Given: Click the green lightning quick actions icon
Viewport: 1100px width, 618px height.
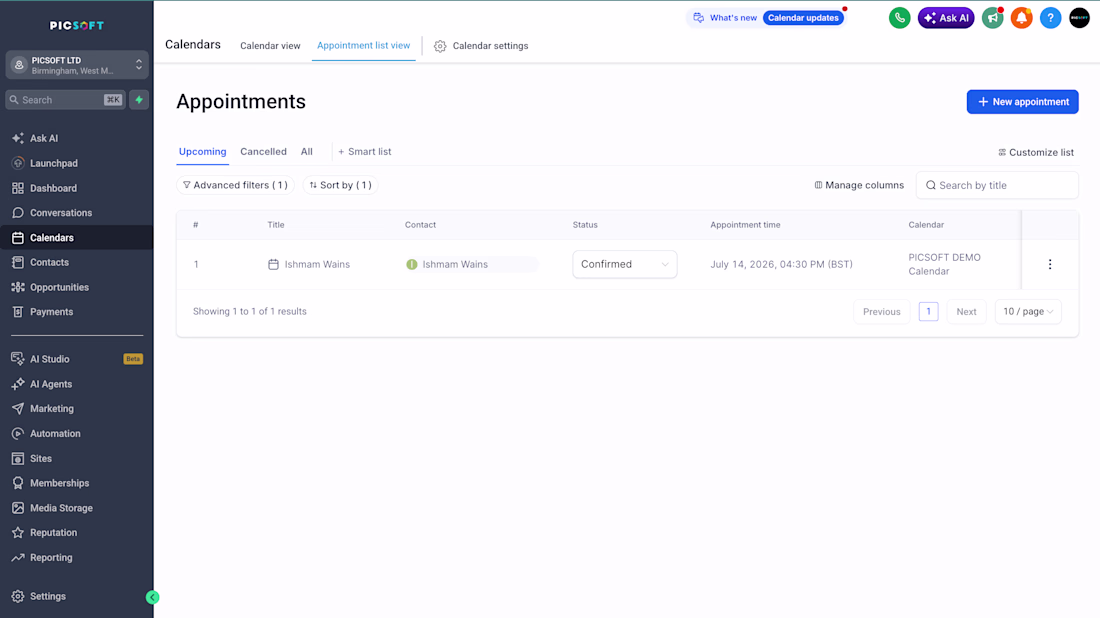Looking at the screenshot, I should 139,100.
